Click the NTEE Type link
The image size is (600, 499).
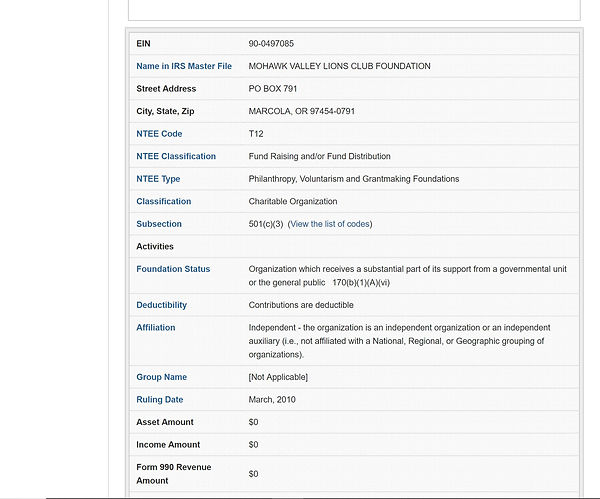pos(158,179)
